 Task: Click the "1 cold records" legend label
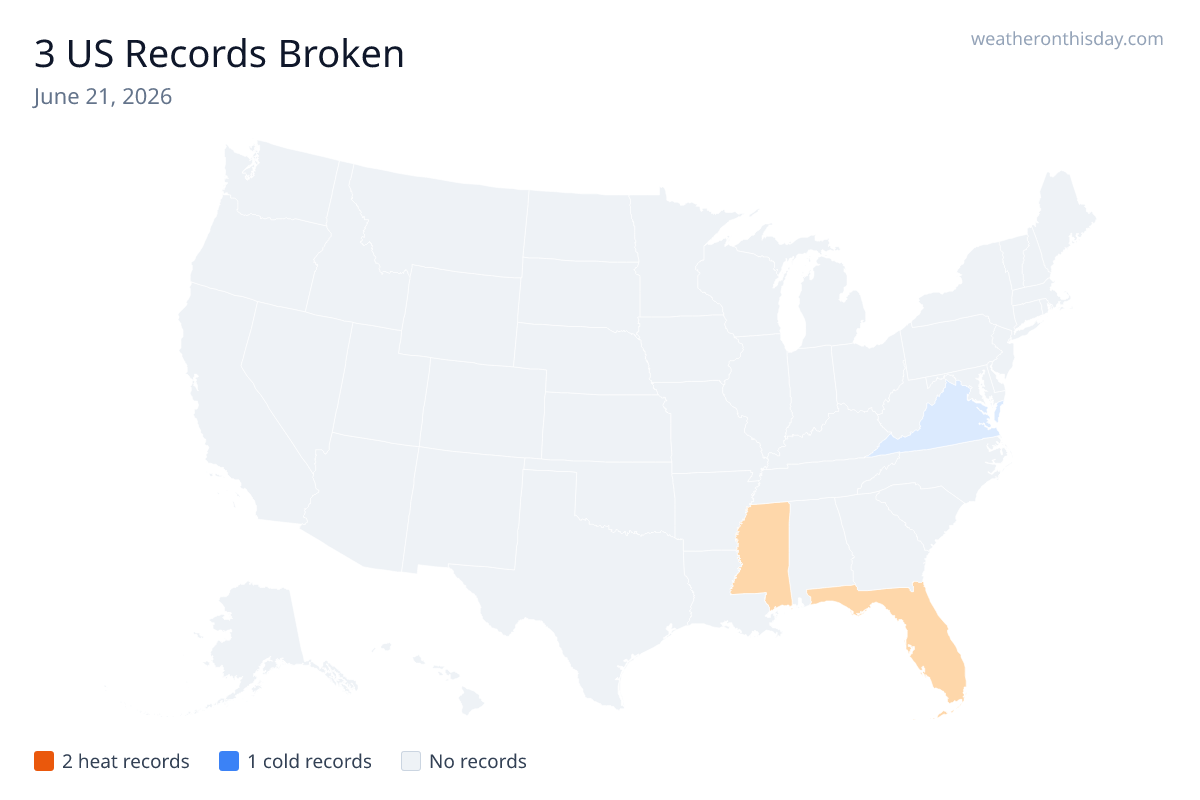pos(310,761)
